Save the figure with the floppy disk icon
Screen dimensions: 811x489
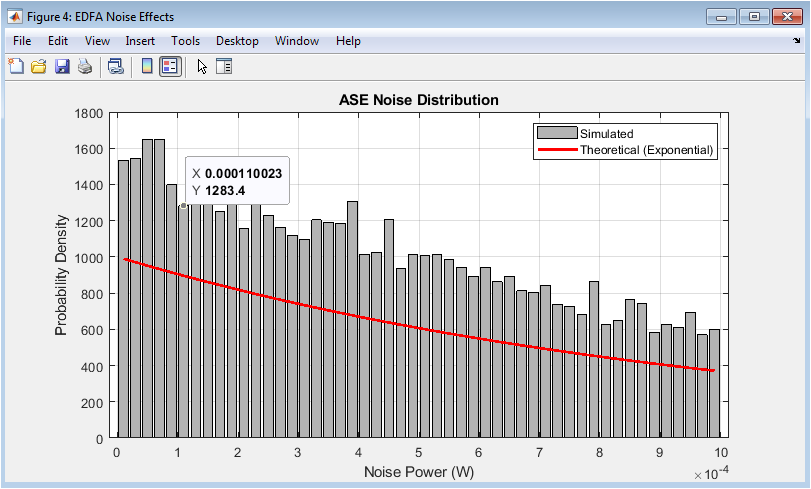pos(62,67)
